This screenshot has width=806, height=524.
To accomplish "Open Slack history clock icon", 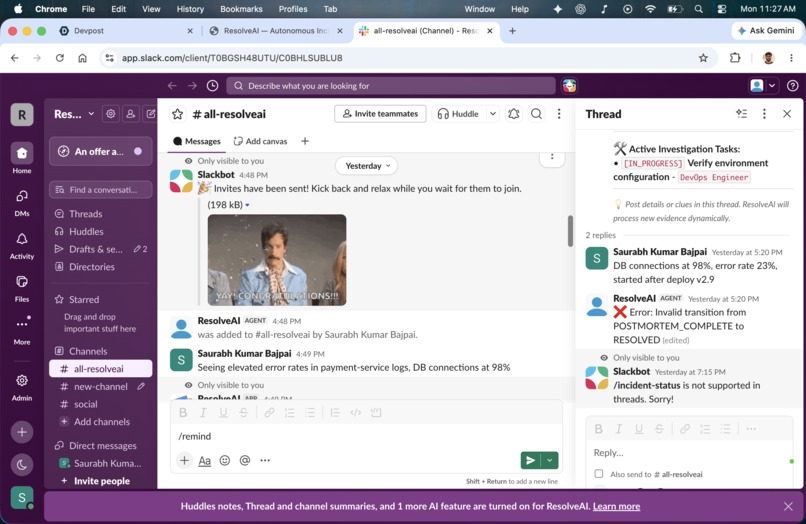I will [x=212, y=86].
